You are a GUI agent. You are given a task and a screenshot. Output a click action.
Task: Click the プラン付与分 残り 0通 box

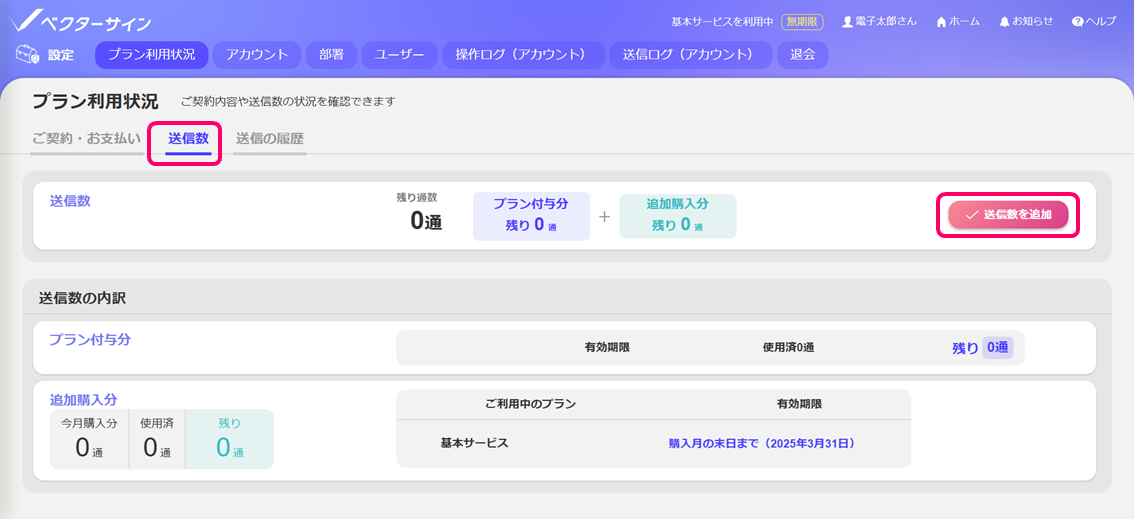coord(531,215)
